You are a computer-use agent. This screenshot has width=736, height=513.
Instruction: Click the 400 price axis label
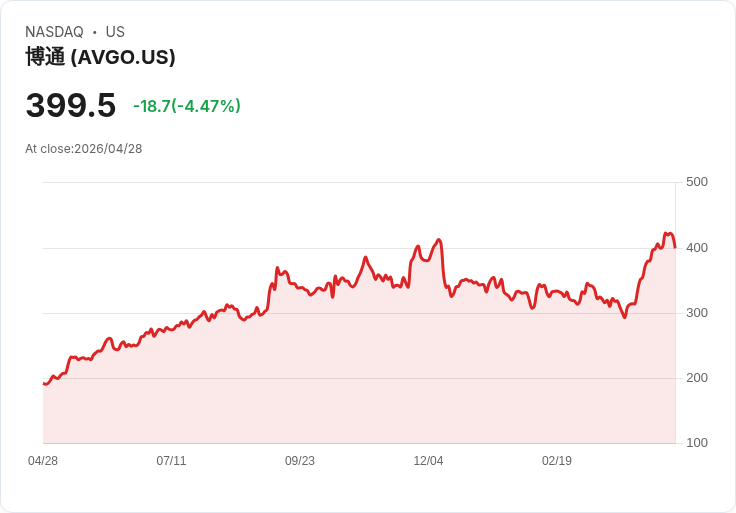[x=696, y=248]
